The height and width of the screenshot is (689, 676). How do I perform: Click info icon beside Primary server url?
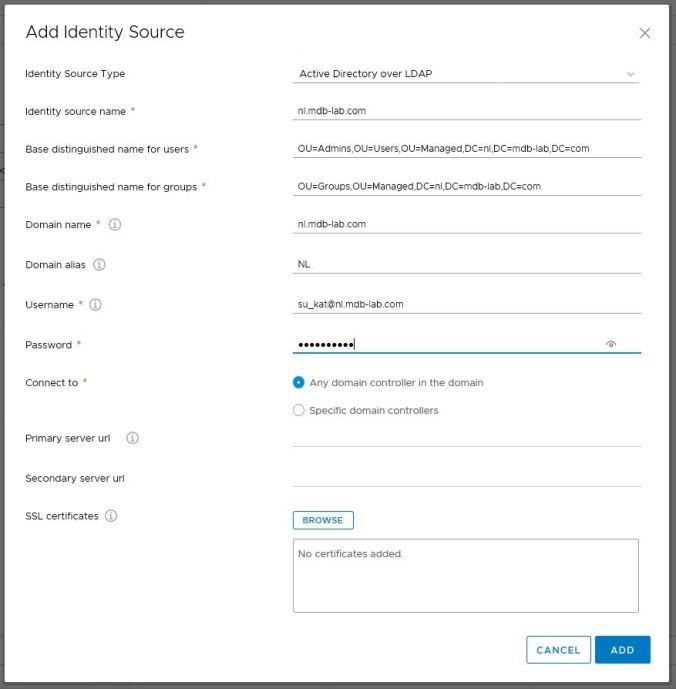(132, 438)
